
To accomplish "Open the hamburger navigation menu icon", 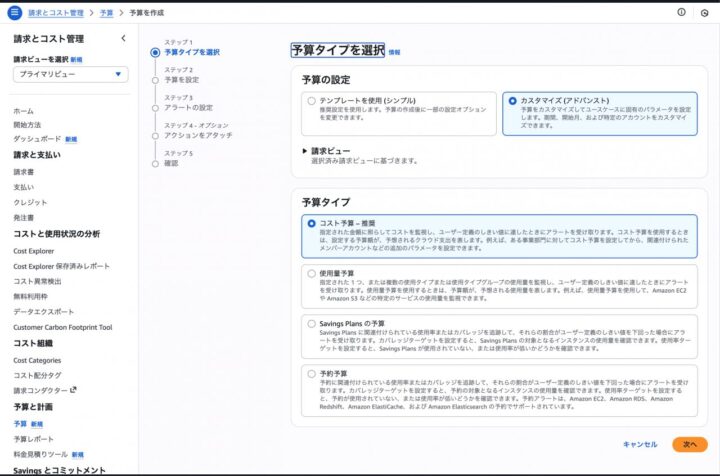I will 14,13.
